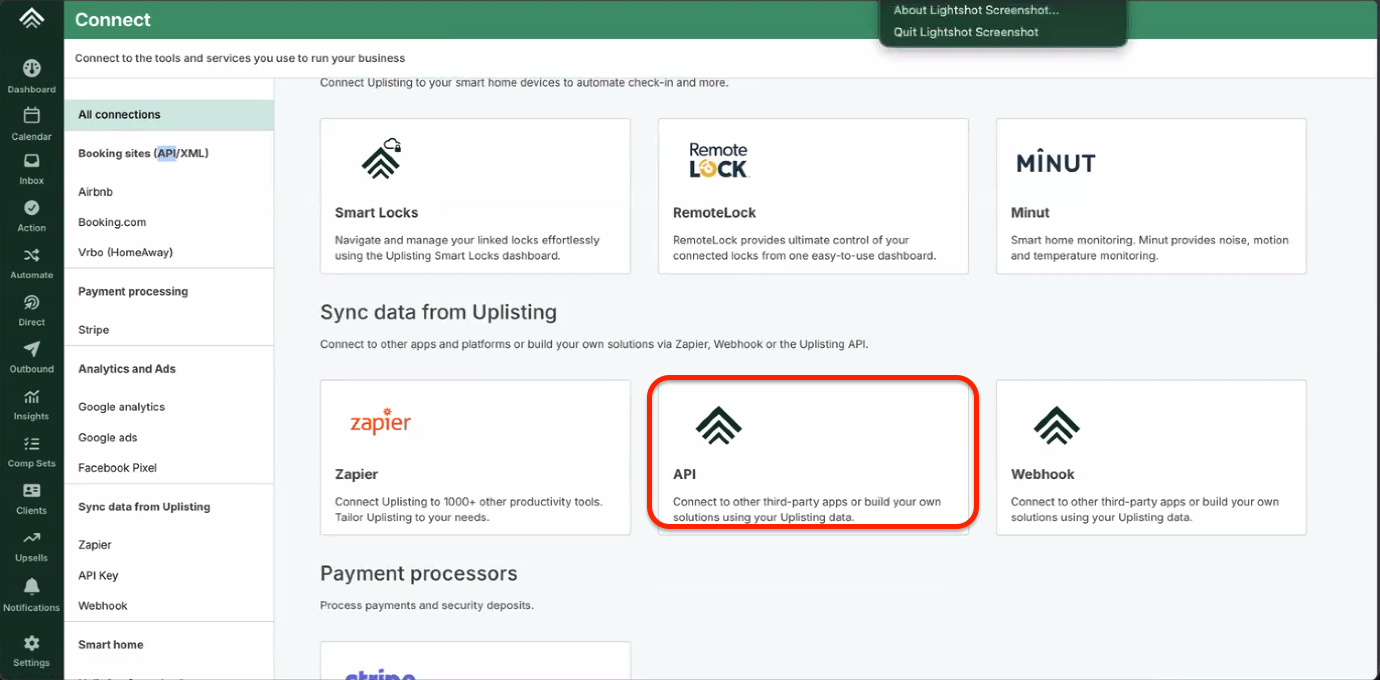Image resolution: width=1380 pixels, height=680 pixels.
Task: Open the Notifications bell icon
Action: tap(32, 587)
